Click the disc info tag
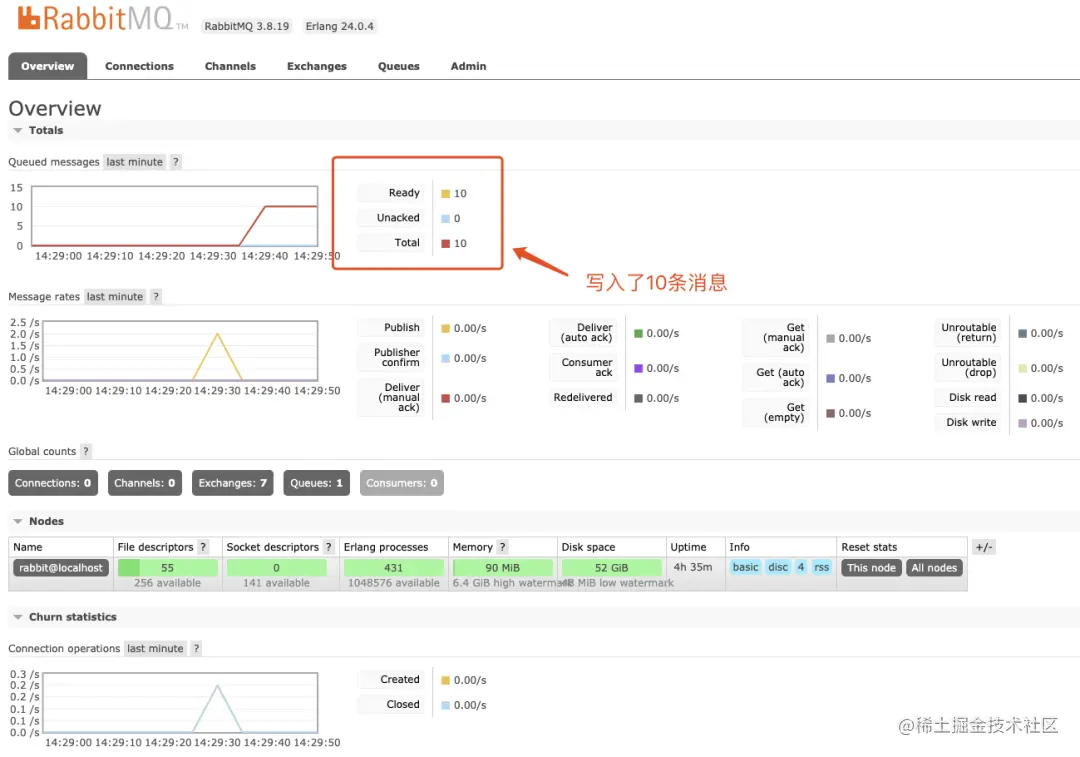1080x757 pixels. coord(778,568)
